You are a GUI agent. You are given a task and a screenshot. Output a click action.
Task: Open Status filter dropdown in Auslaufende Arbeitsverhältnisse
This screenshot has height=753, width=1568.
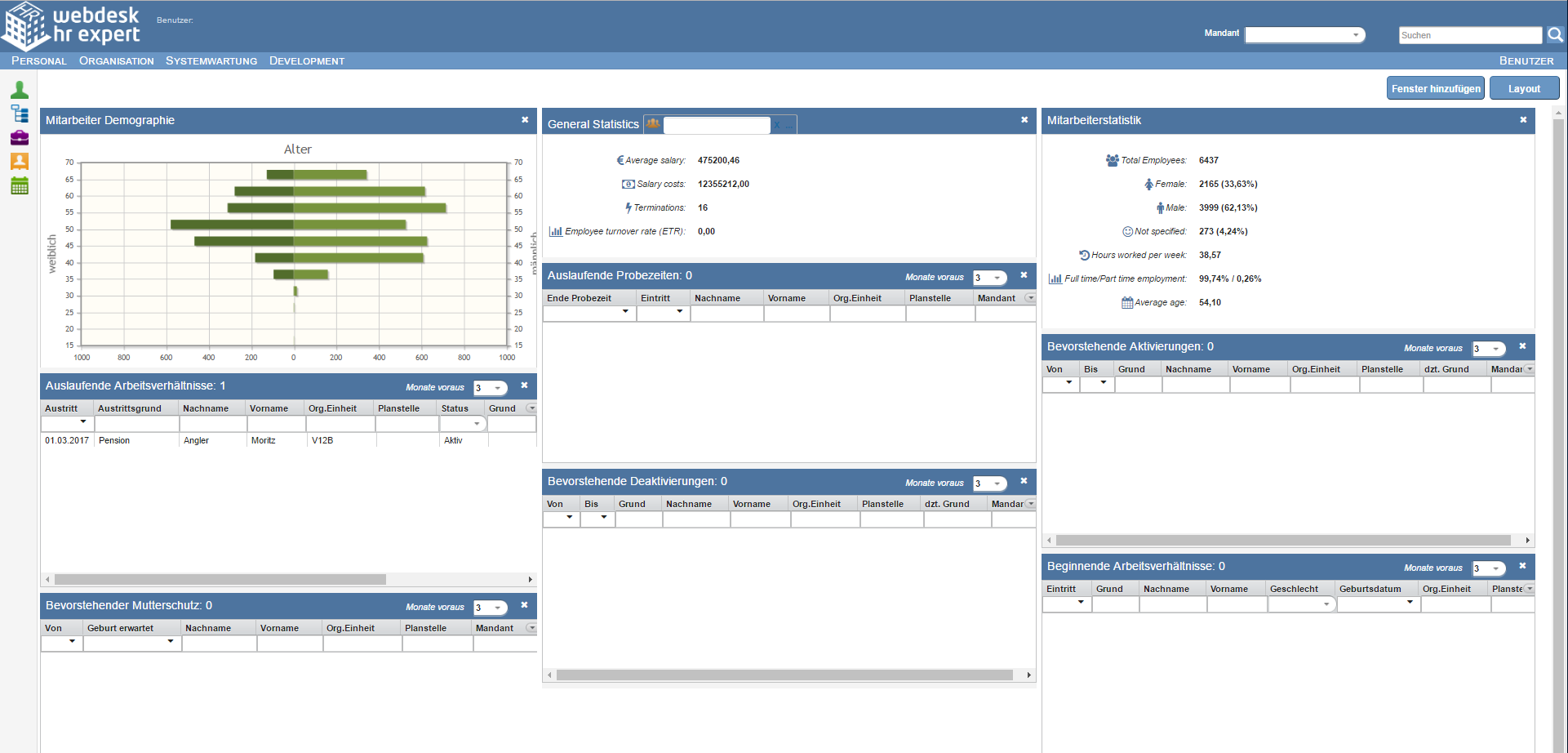[x=477, y=424]
